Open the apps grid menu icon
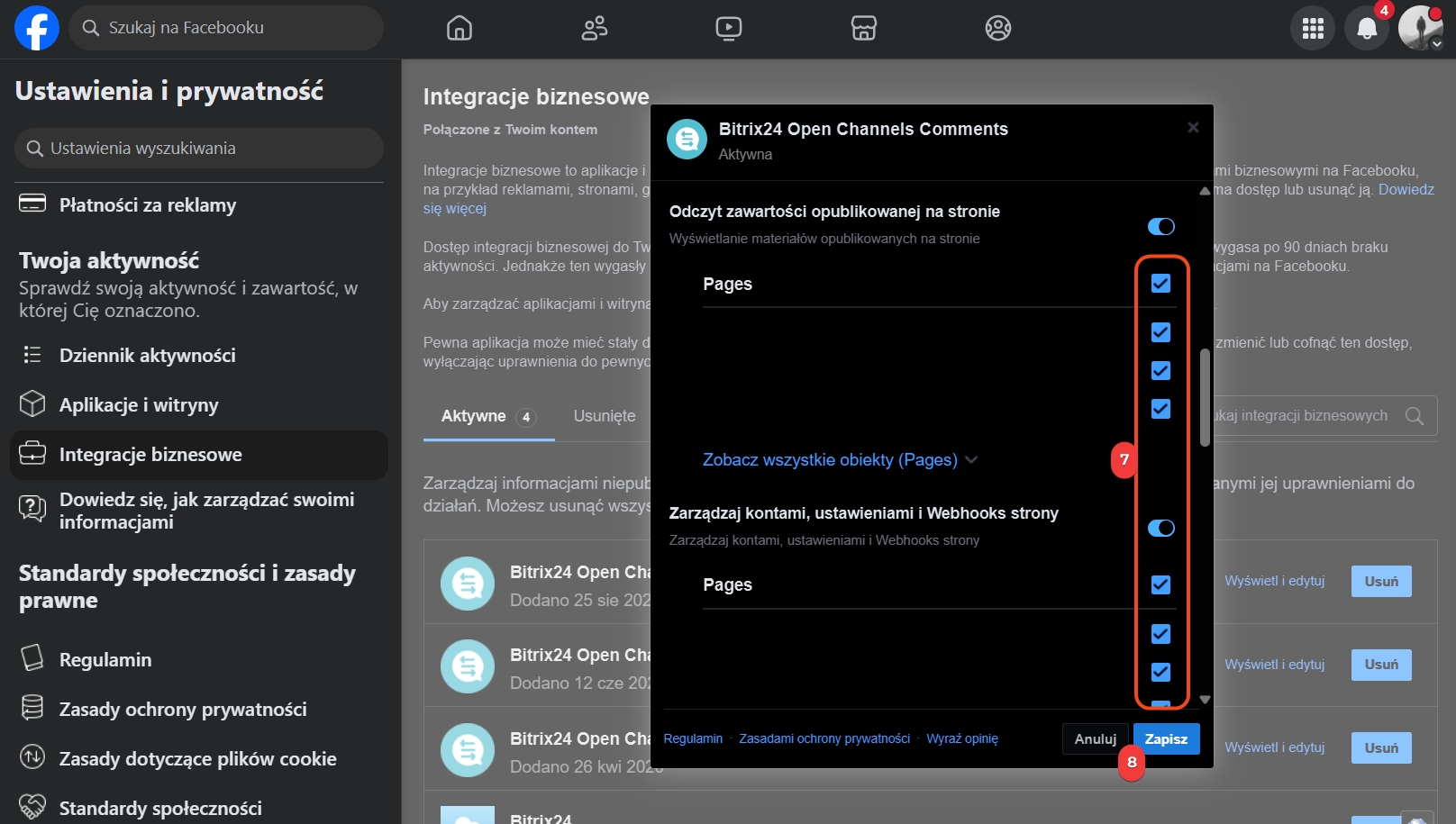Image resolution: width=1456 pixels, height=824 pixels. [1313, 29]
